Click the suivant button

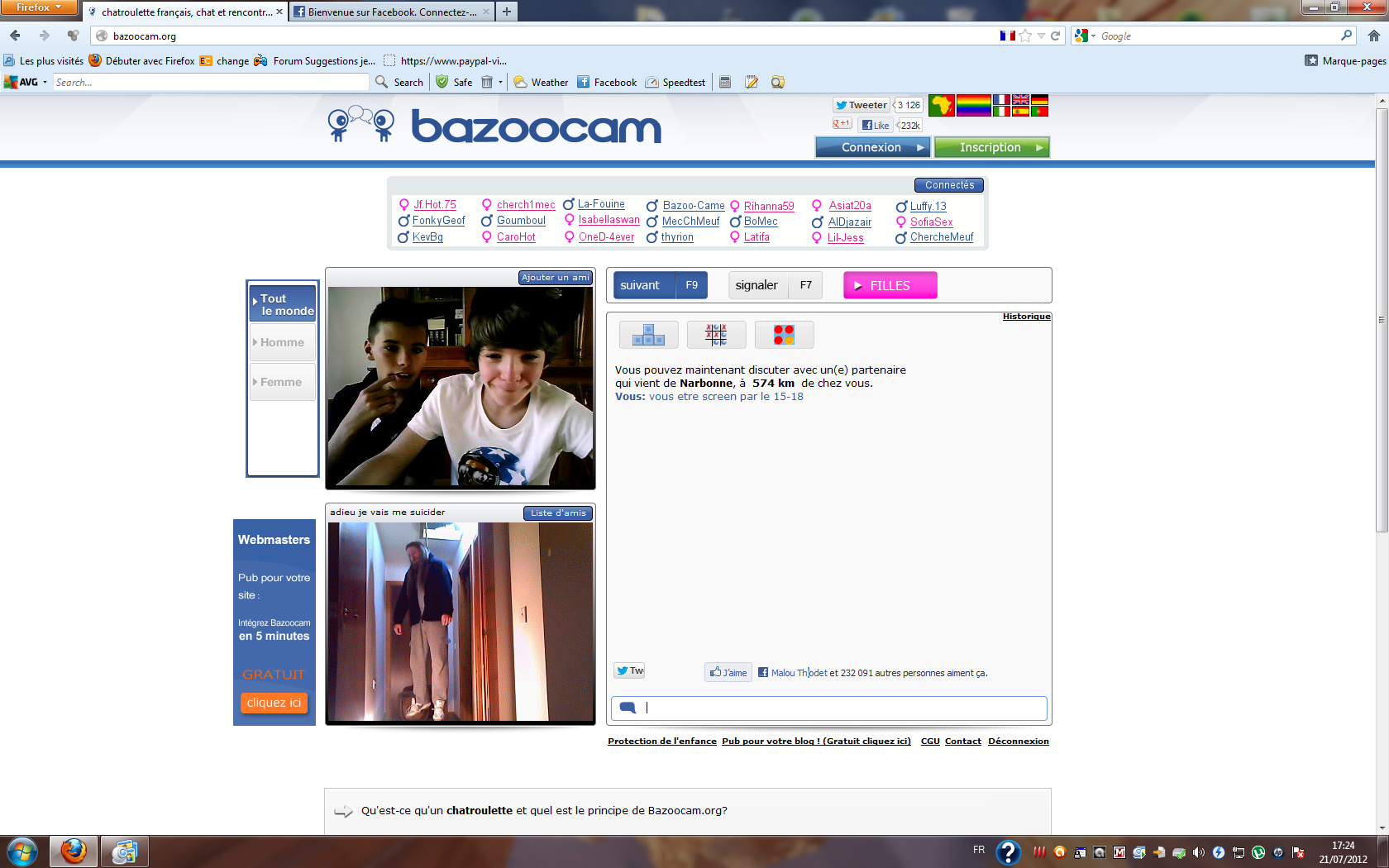(660, 285)
